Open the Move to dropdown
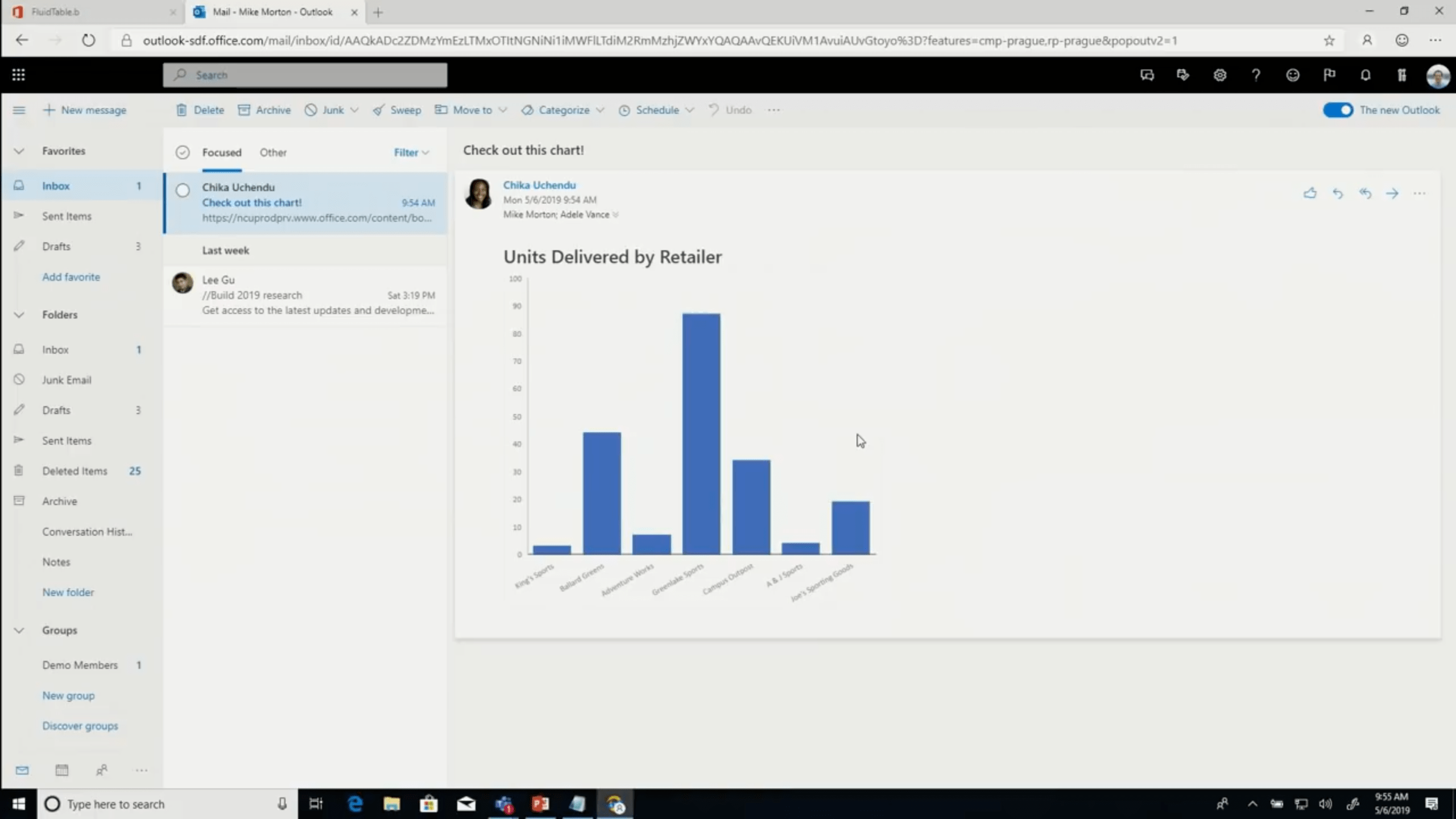 tap(471, 110)
